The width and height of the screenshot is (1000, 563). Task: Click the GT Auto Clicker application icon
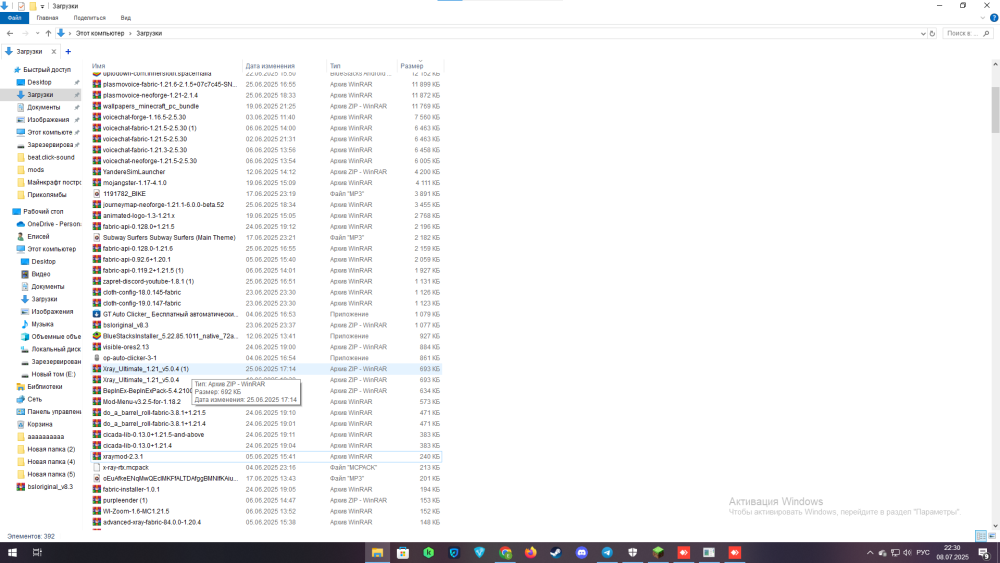(97, 314)
